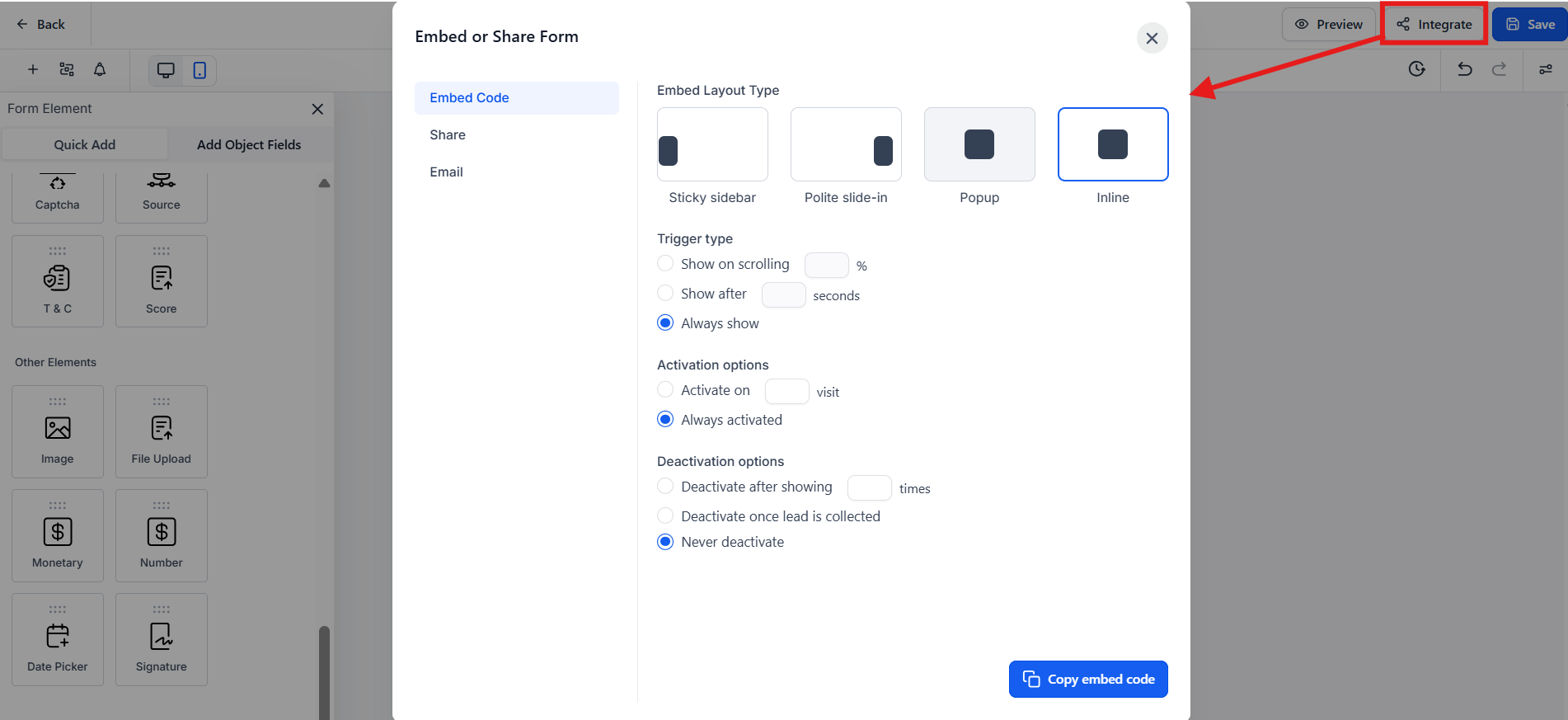Choose the Sticky sidebar layout
The image size is (1568, 720).
pos(712,144)
